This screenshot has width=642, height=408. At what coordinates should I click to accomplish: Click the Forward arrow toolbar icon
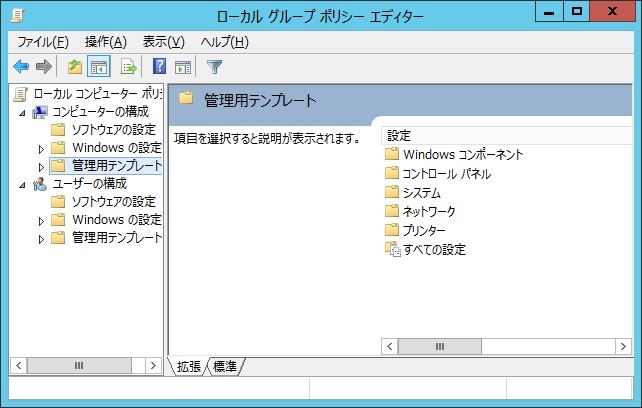pyautogui.click(x=44, y=66)
